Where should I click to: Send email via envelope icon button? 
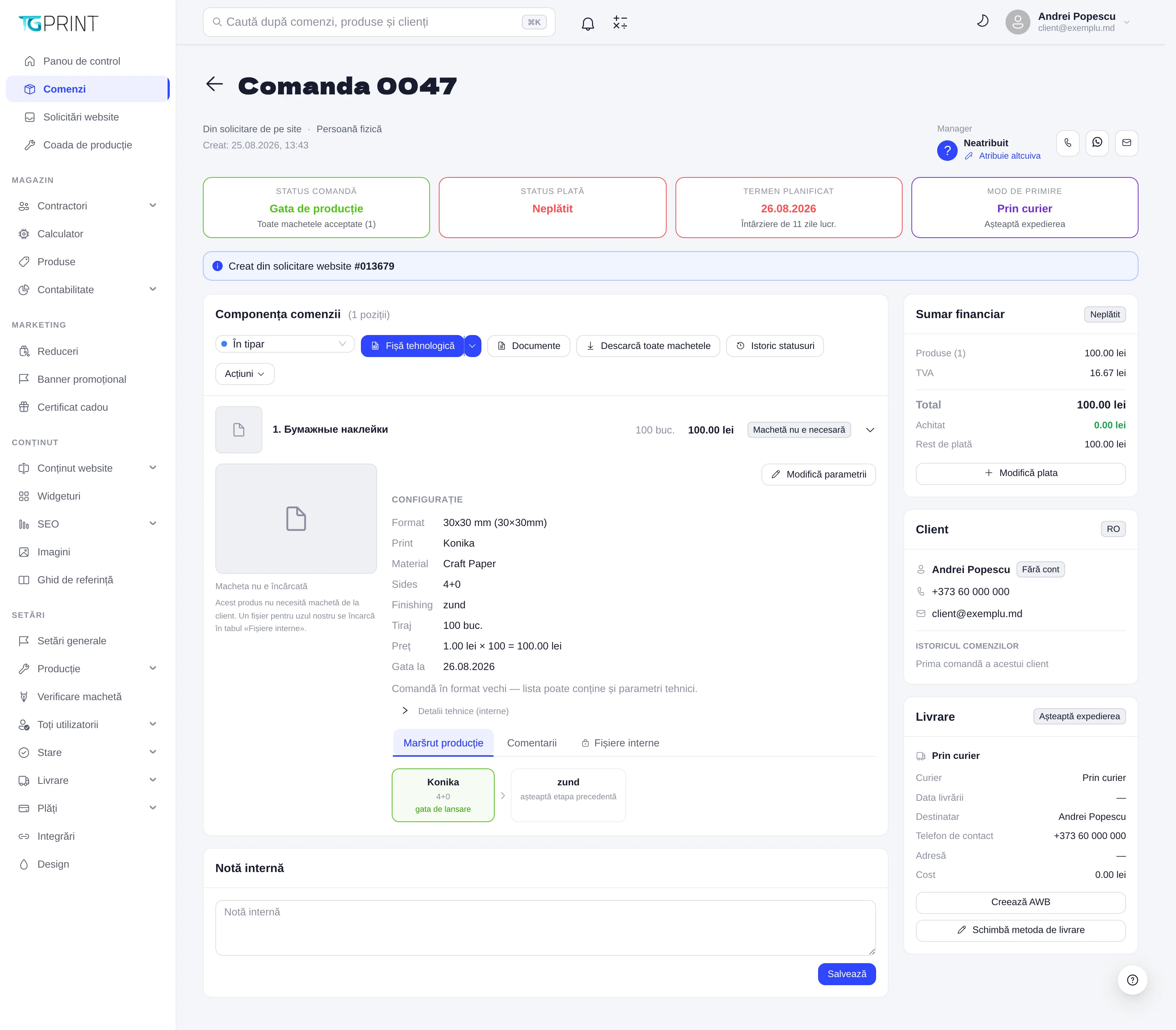pos(1126,143)
